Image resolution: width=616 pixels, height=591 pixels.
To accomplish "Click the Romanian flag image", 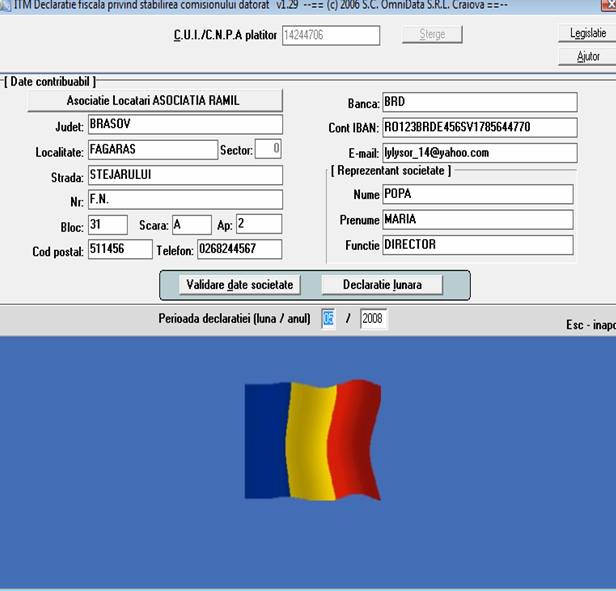I will 312,439.
